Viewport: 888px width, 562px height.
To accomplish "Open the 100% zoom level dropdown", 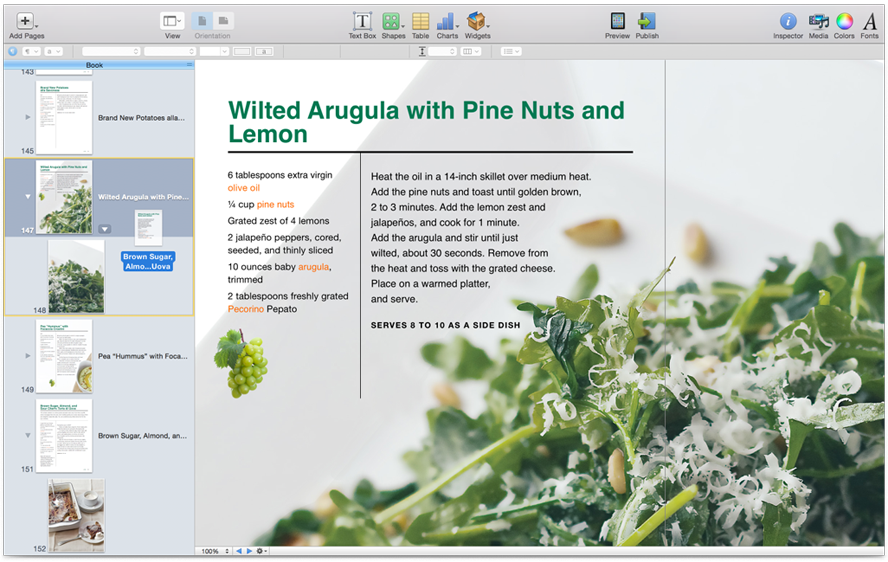I will 214,551.
